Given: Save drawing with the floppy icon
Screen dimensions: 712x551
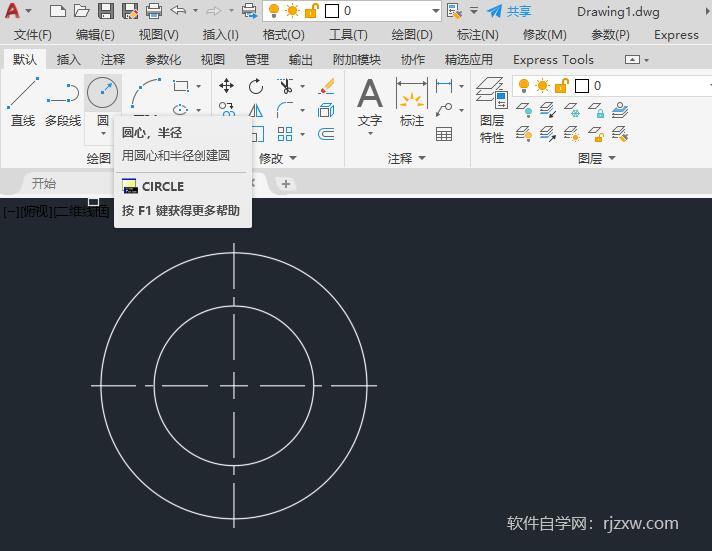Looking at the screenshot, I should coord(106,10).
